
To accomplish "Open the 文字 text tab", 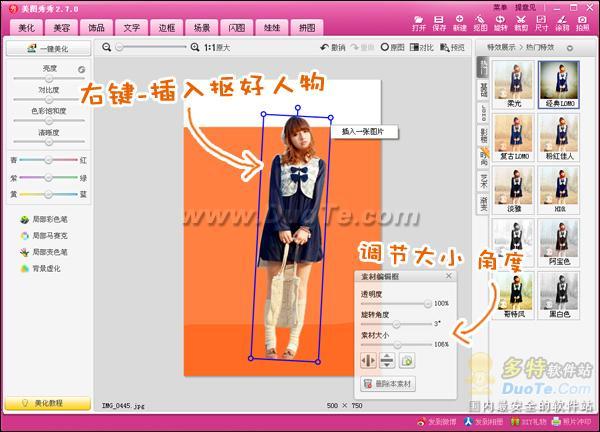I will 132,28.
